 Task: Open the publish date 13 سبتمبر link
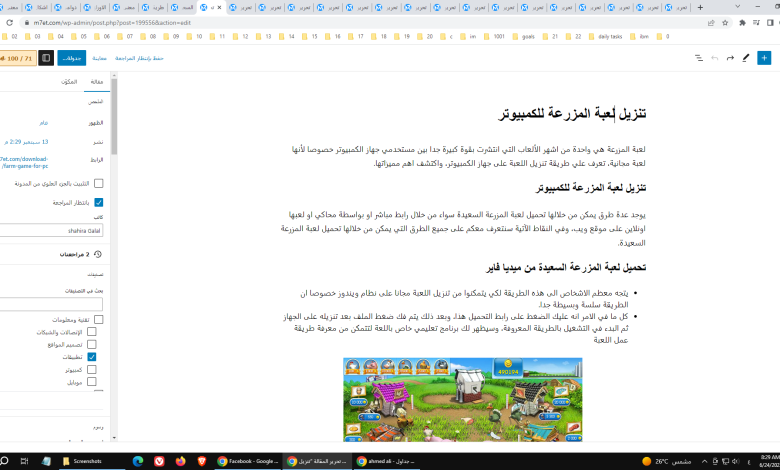click(x=26, y=142)
